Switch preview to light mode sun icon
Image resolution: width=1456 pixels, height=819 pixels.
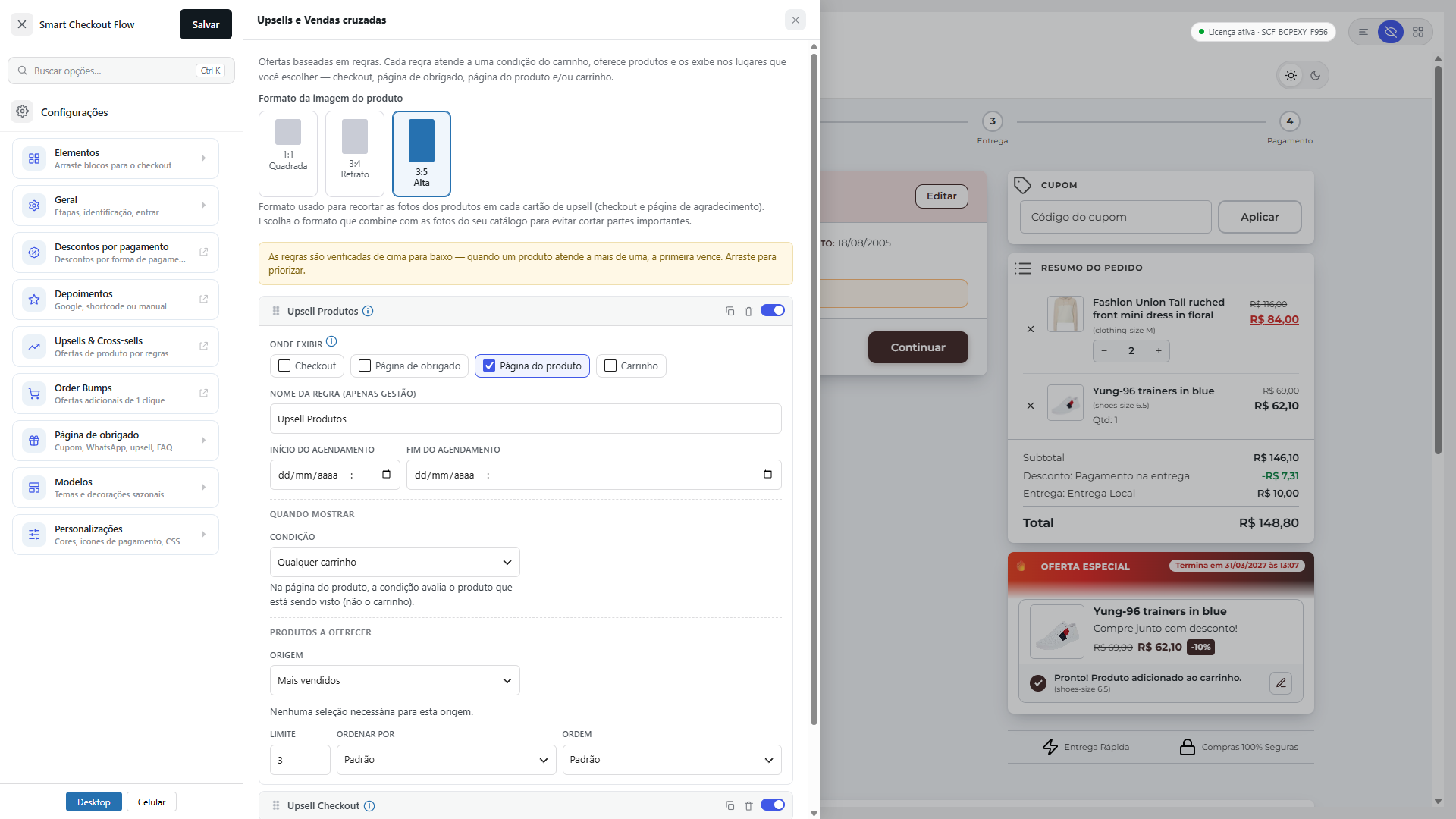(1291, 75)
